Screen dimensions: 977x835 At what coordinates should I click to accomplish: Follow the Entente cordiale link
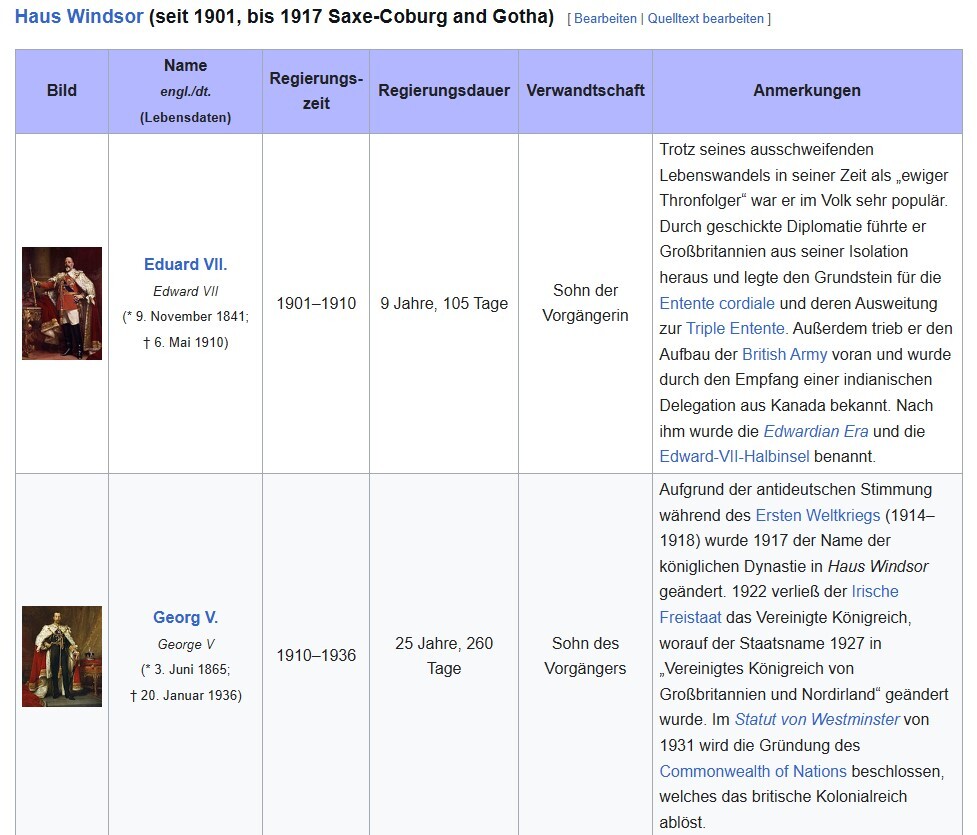click(717, 303)
